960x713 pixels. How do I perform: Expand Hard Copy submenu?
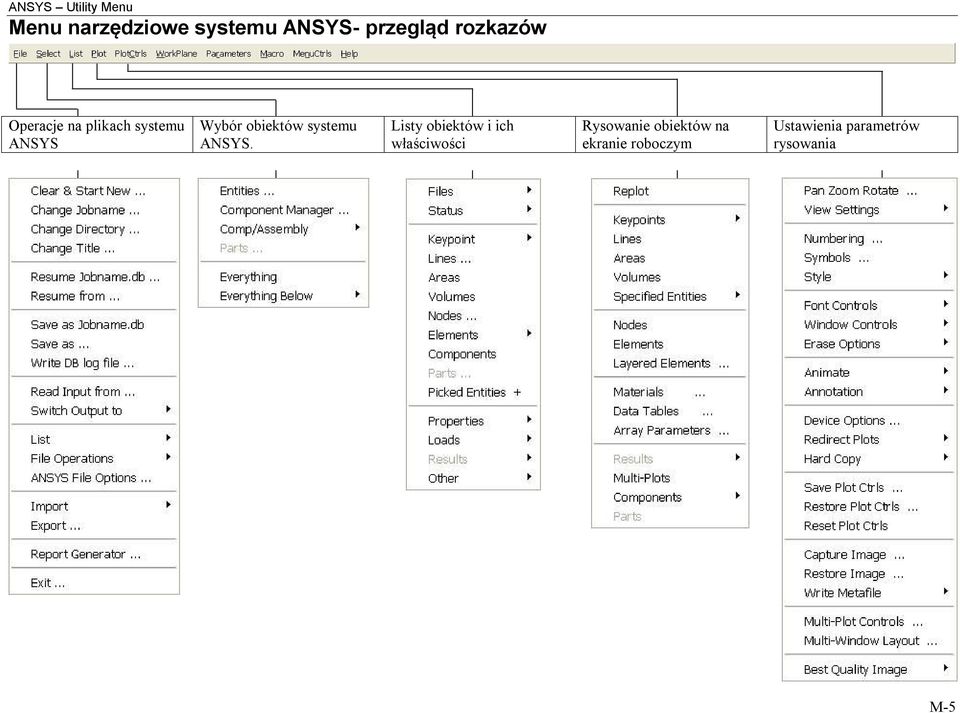click(869, 459)
